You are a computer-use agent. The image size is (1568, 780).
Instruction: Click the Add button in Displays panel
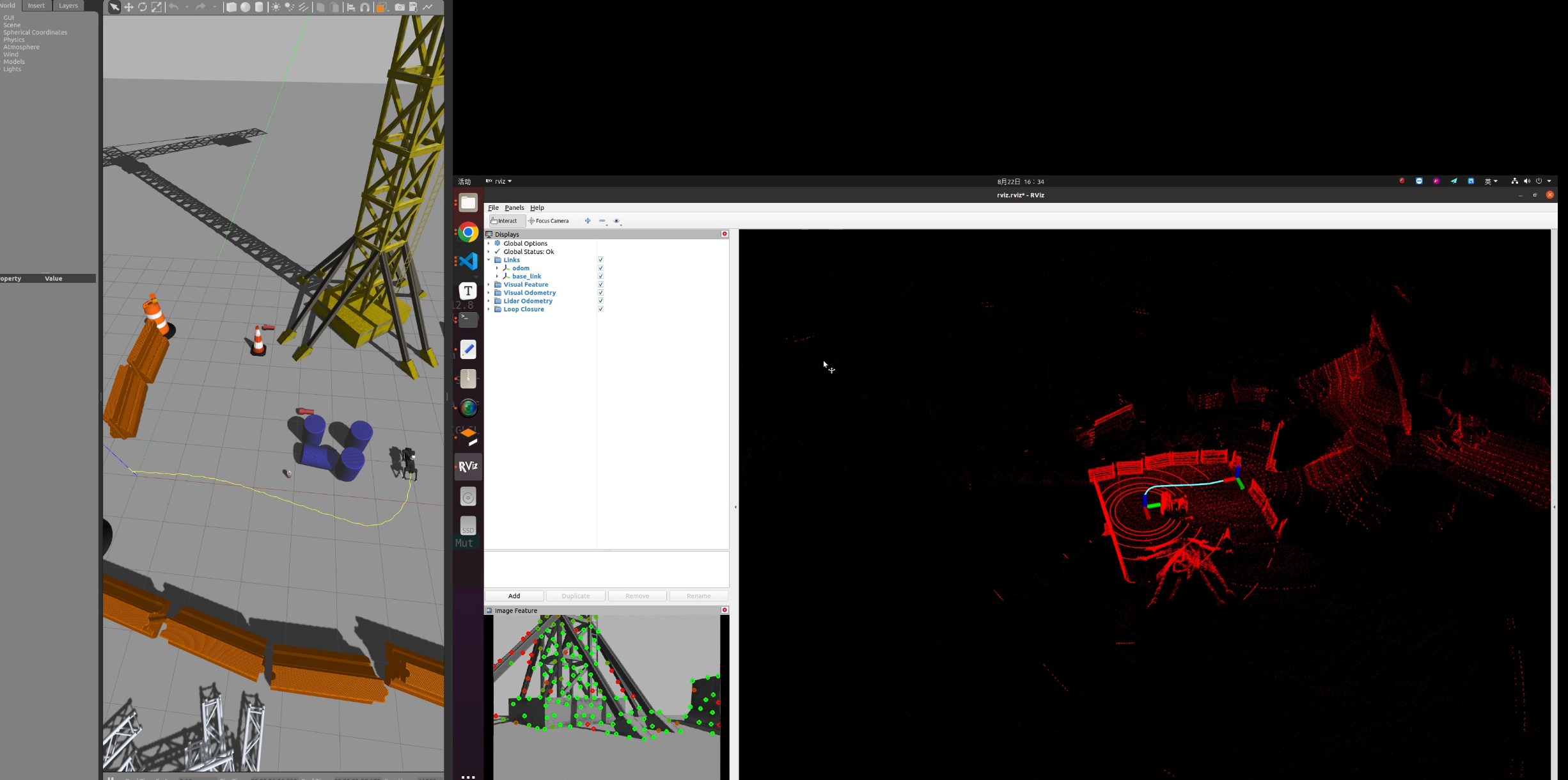point(514,596)
